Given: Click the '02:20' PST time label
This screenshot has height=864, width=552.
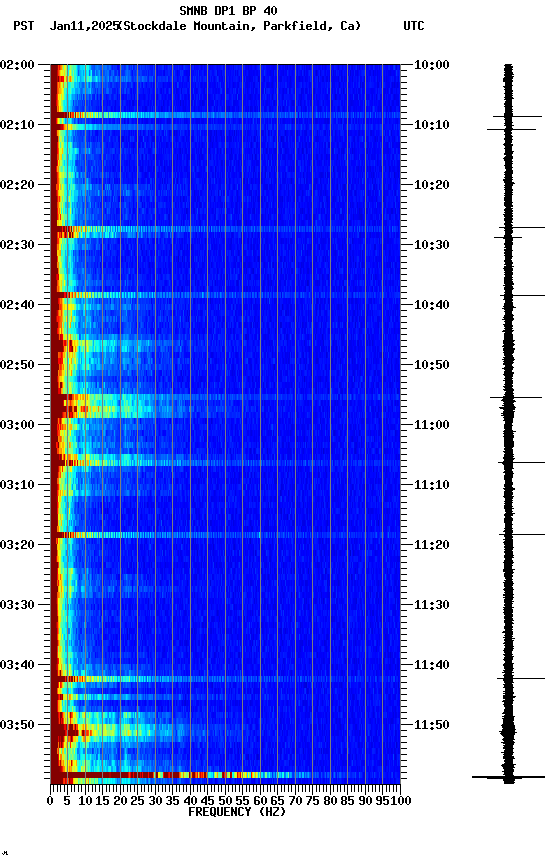Looking at the screenshot, I should 17,185.
